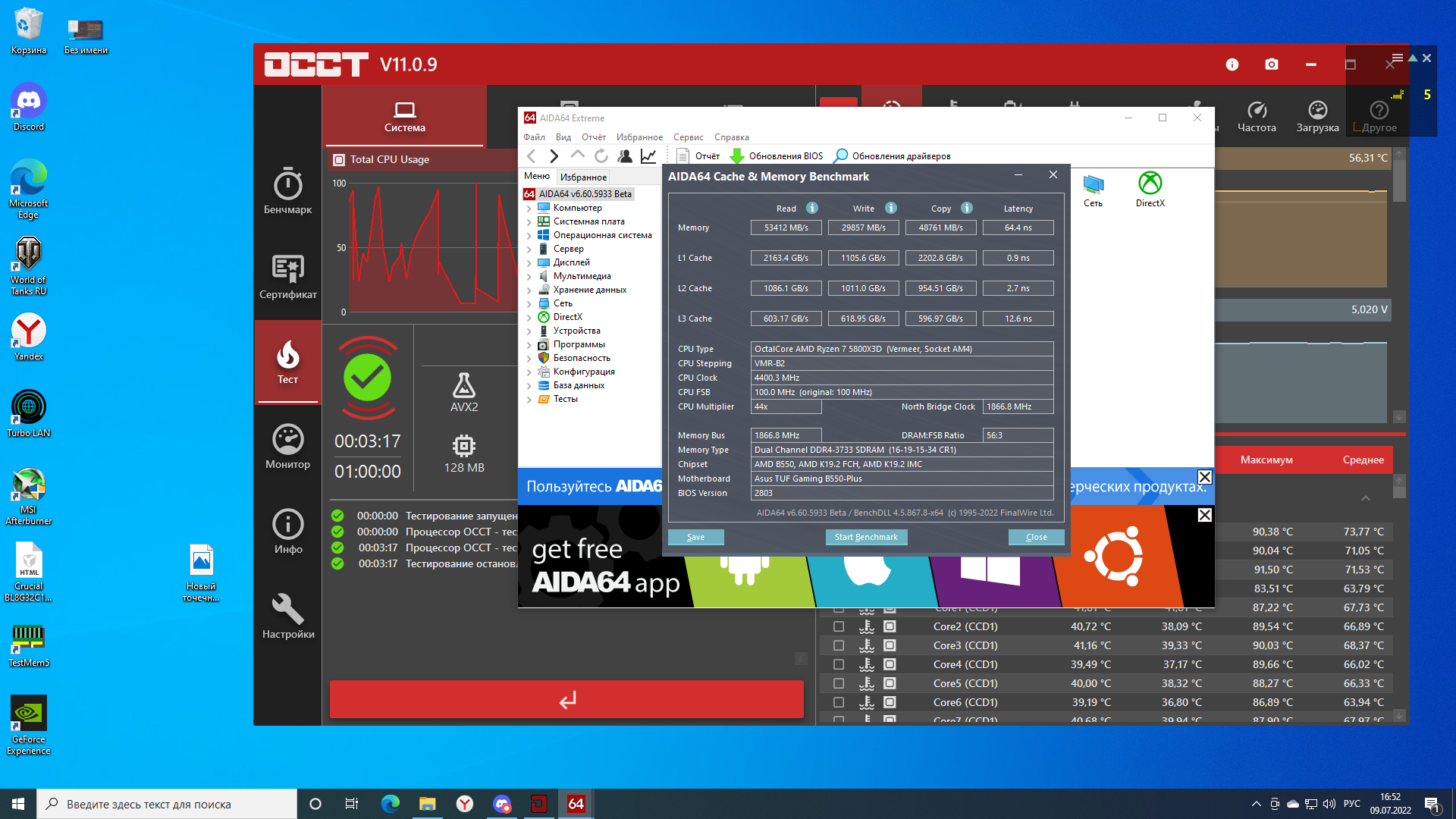Image resolution: width=1456 pixels, height=819 pixels.
Task: Click the Windows taskbar search field
Action: tap(167, 804)
